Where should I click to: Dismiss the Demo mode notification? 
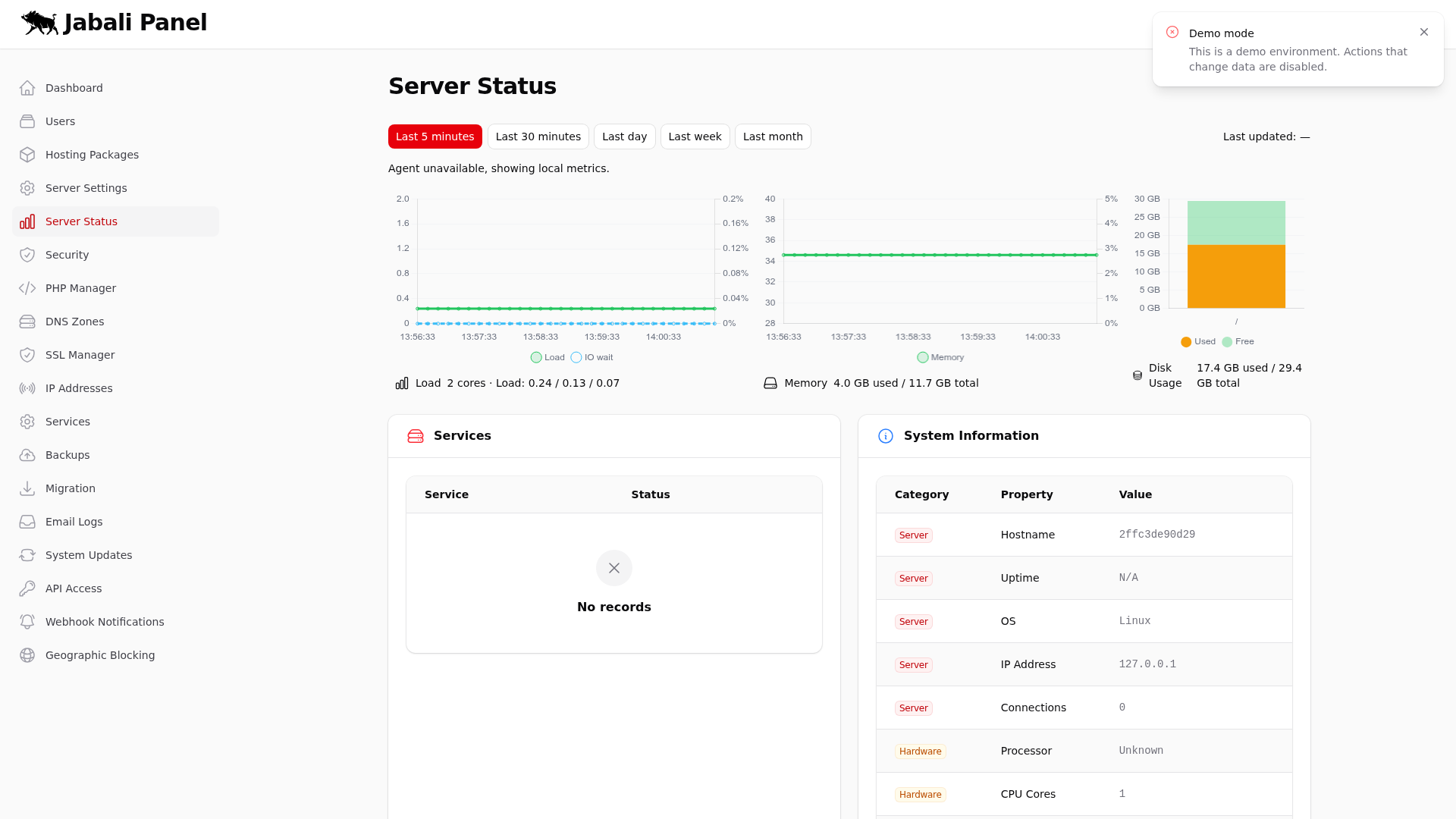pos(1423,32)
